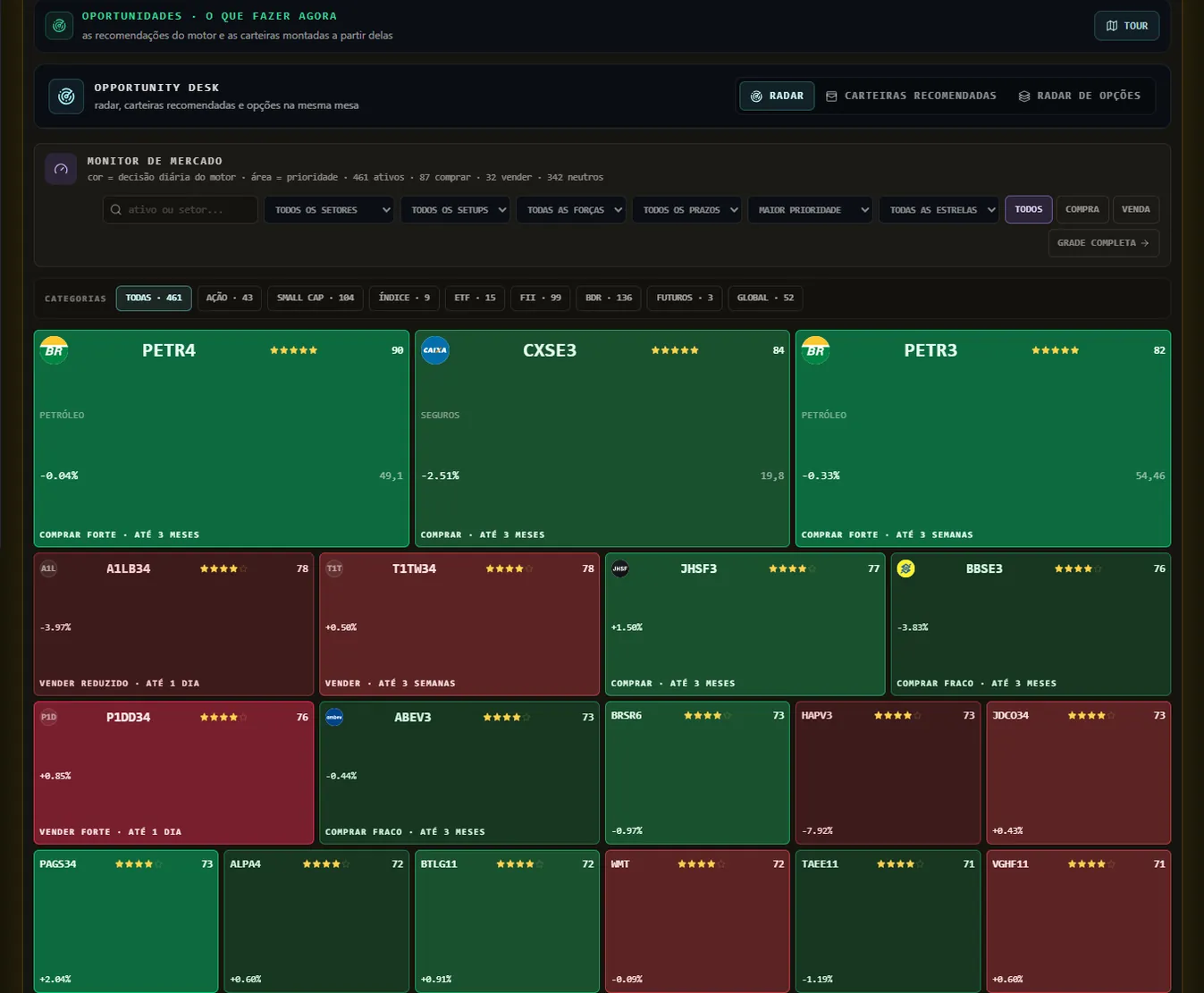Click the star rating on CXSE3 card

coord(675,350)
